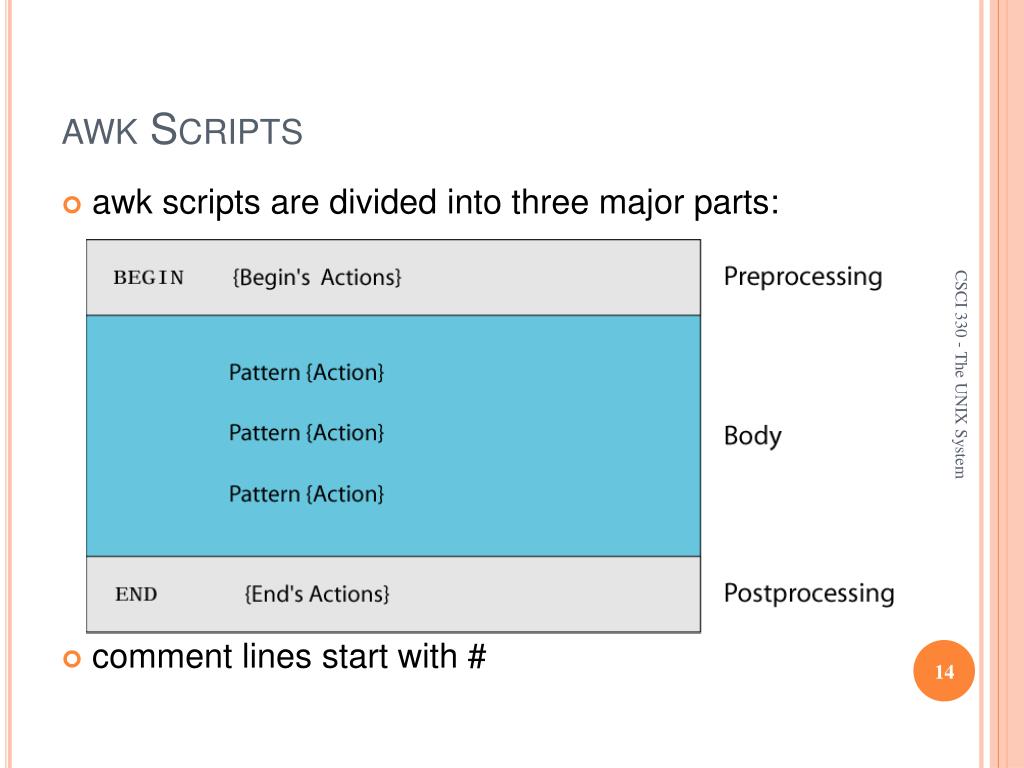Click the Preprocessing label
The image size is (1024, 768).
coord(803,277)
